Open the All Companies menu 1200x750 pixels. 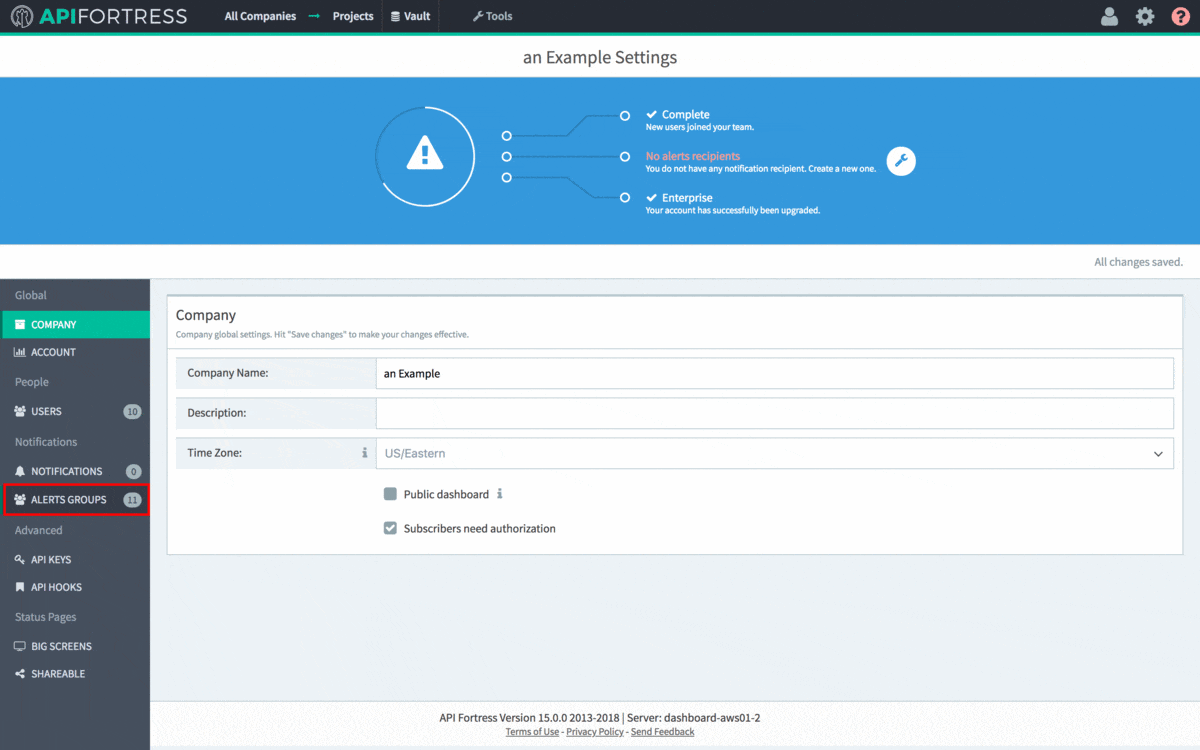pyautogui.click(x=260, y=16)
